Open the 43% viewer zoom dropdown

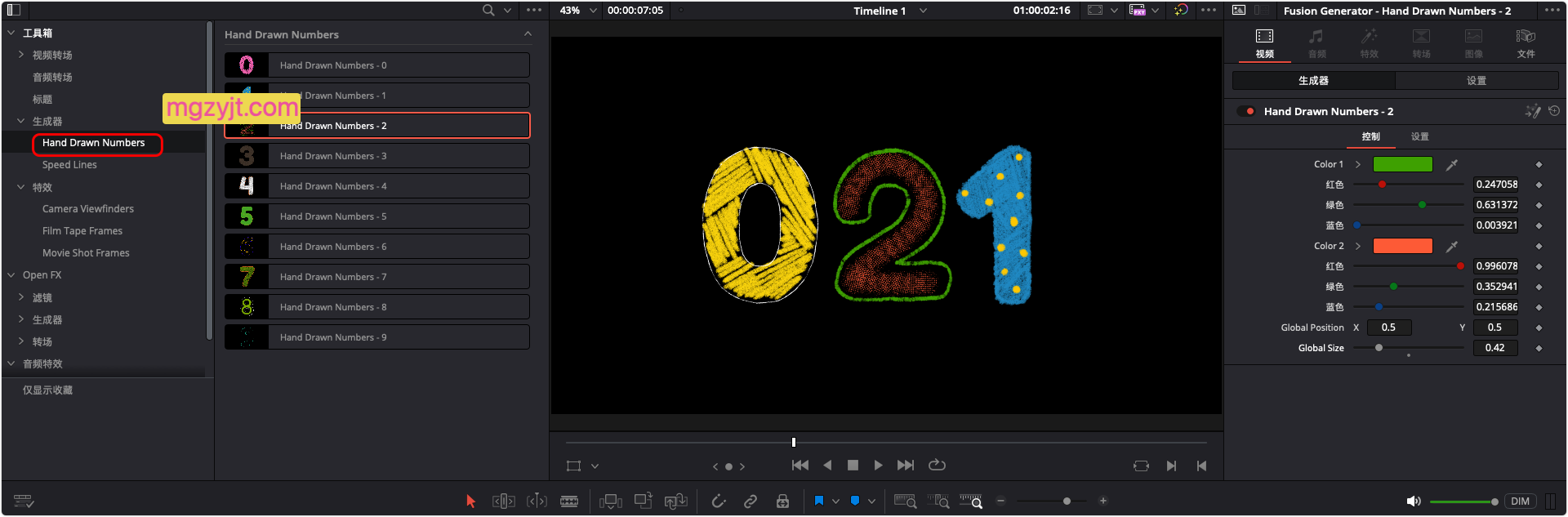(x=593, y=11)
